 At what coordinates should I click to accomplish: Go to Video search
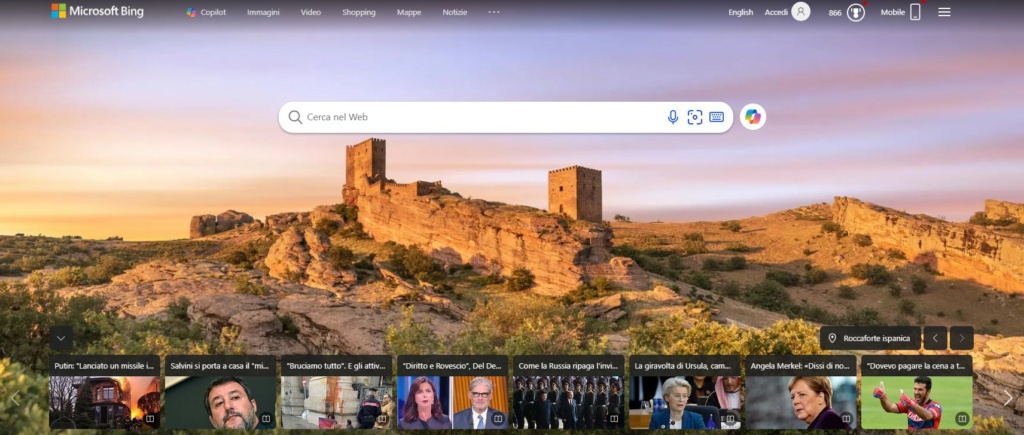pyautogui.click(x=311, y=12)
